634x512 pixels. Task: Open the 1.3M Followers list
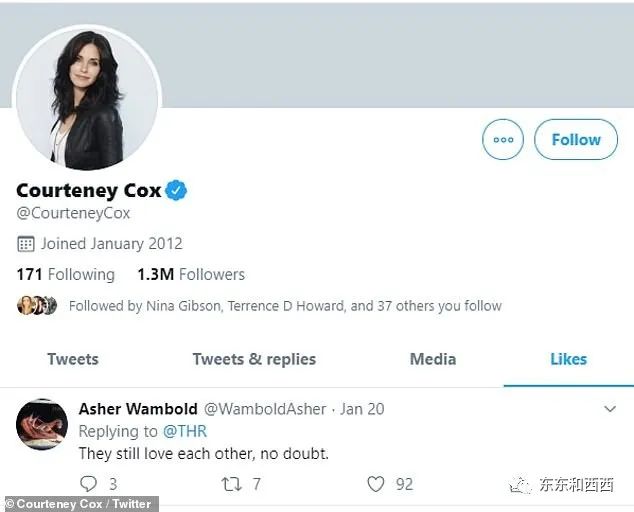click(x=191, y=274)
